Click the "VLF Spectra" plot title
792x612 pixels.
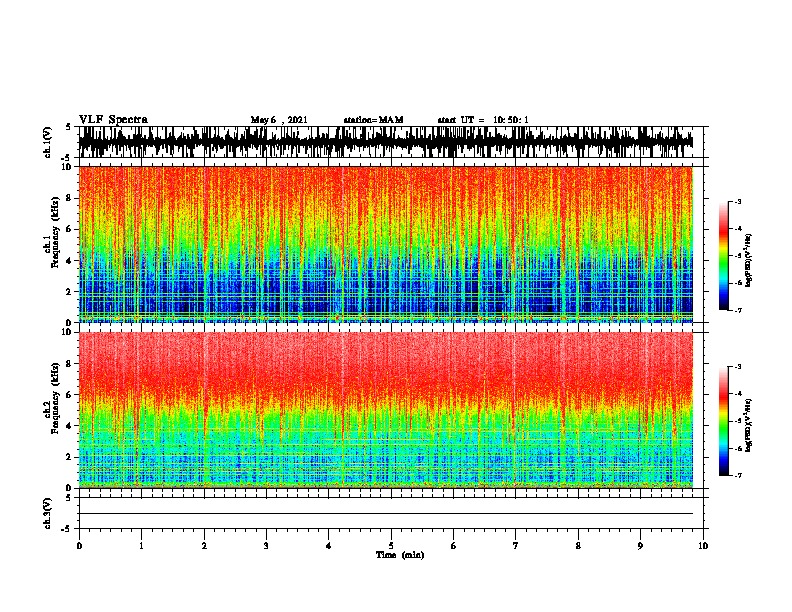[x=113, y=119]
